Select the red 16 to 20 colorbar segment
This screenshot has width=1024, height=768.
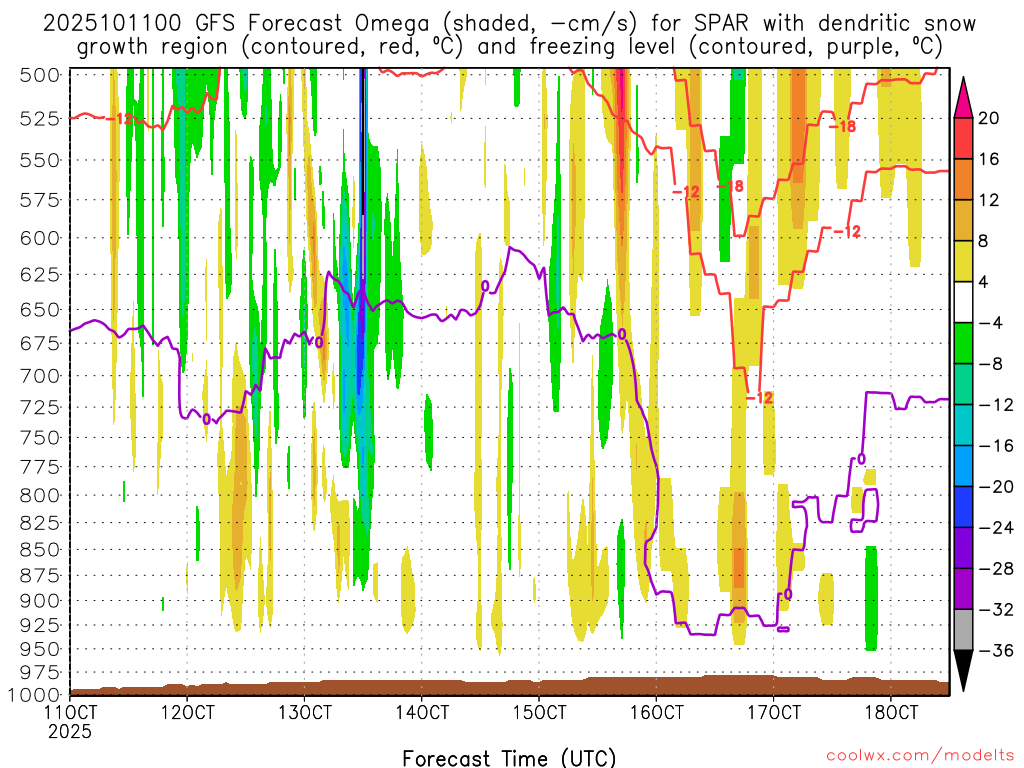coord(963,138)
